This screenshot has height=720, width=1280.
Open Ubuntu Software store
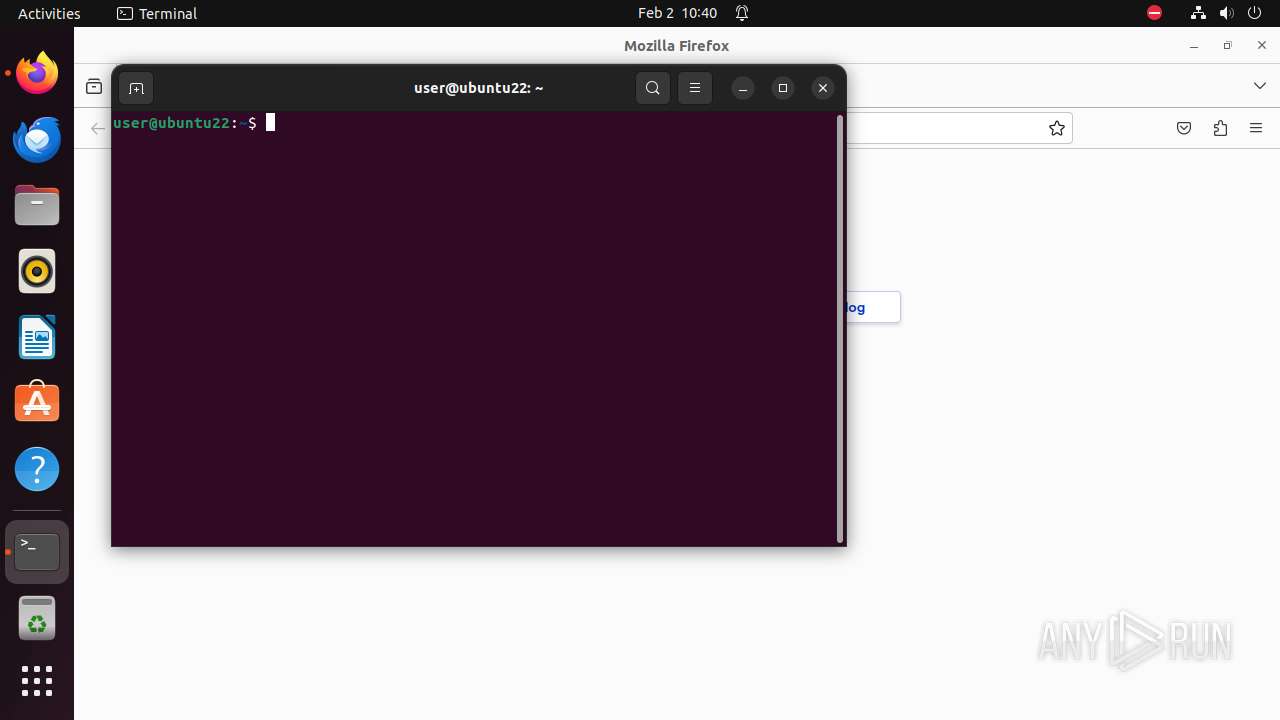click(x=37, y=403)
